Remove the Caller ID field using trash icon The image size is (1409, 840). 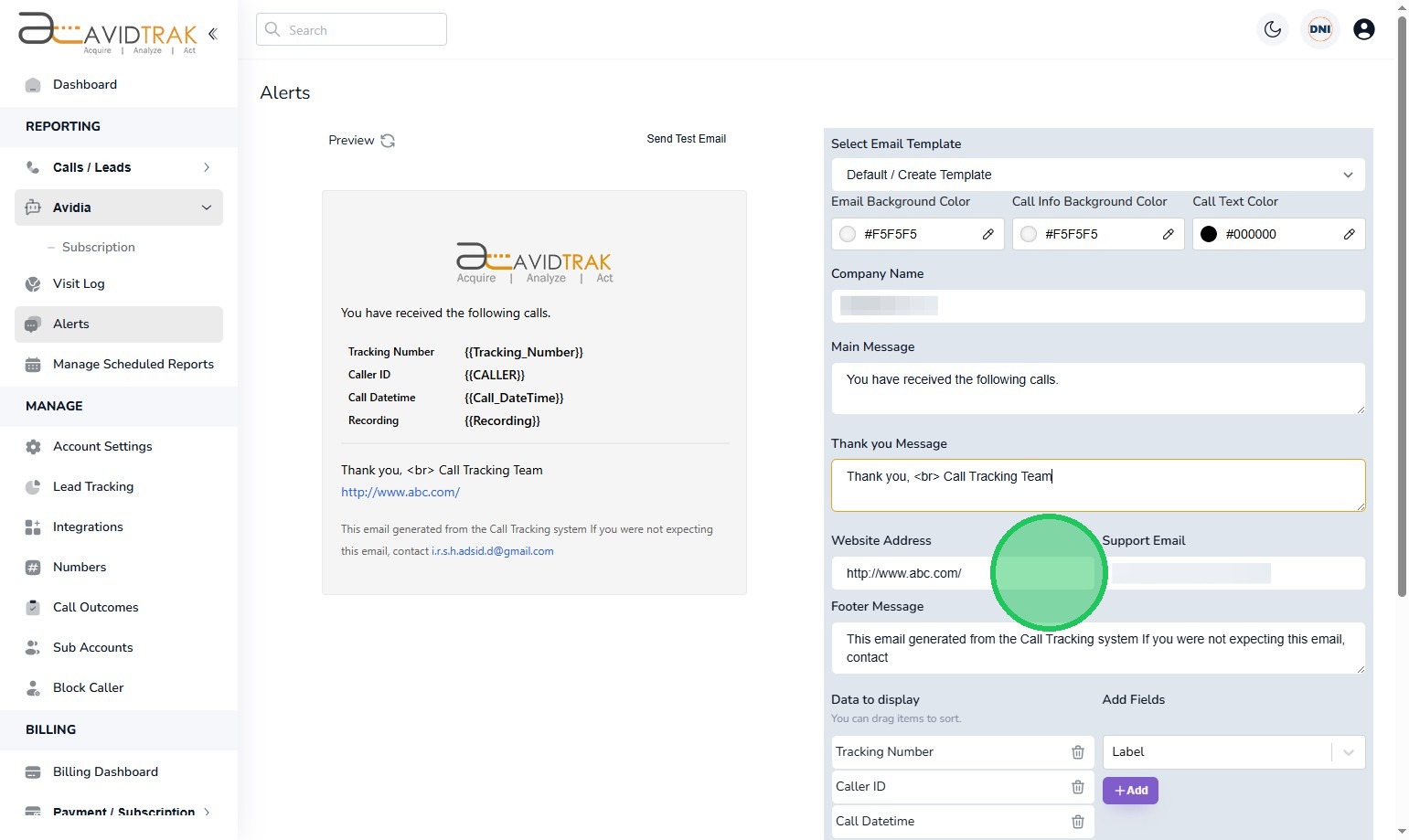1077,787
